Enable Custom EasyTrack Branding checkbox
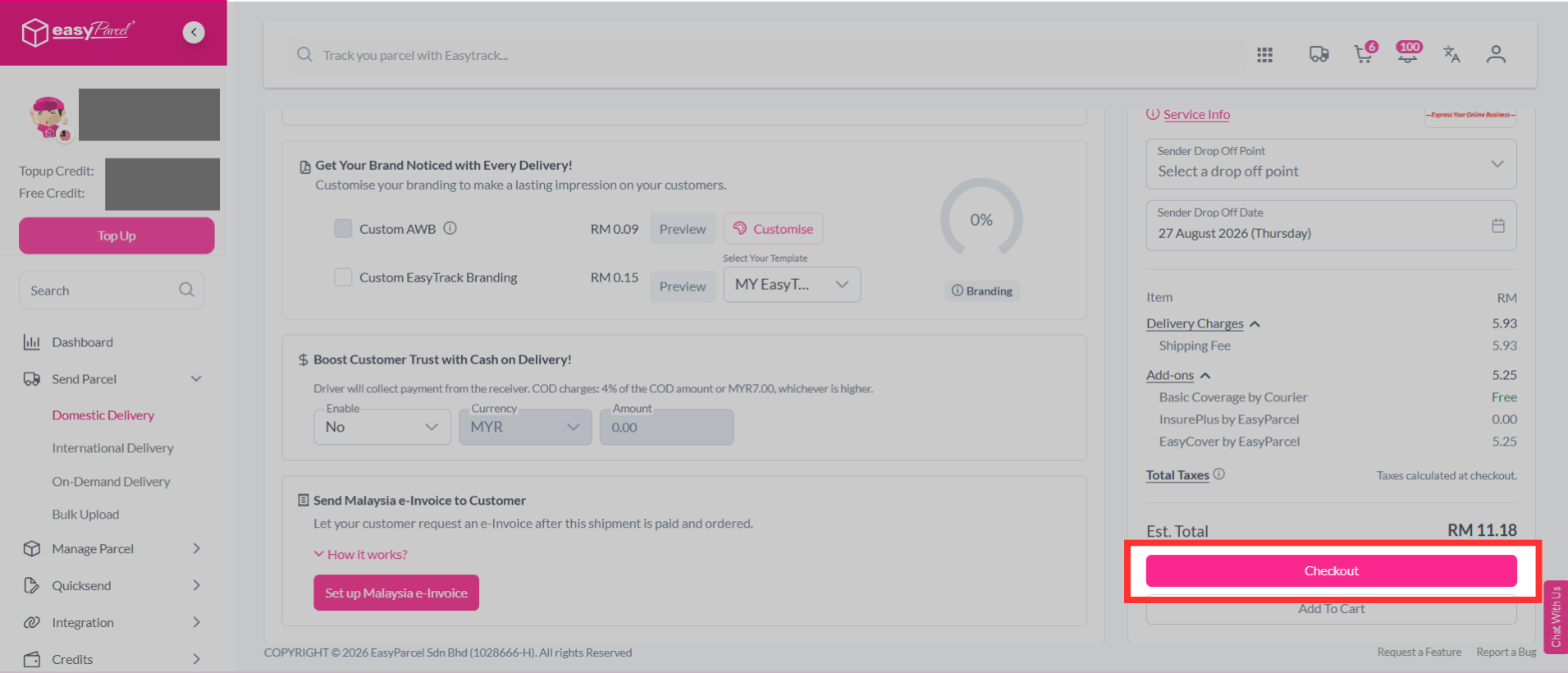1568x673 pixels. coord(343,277)
